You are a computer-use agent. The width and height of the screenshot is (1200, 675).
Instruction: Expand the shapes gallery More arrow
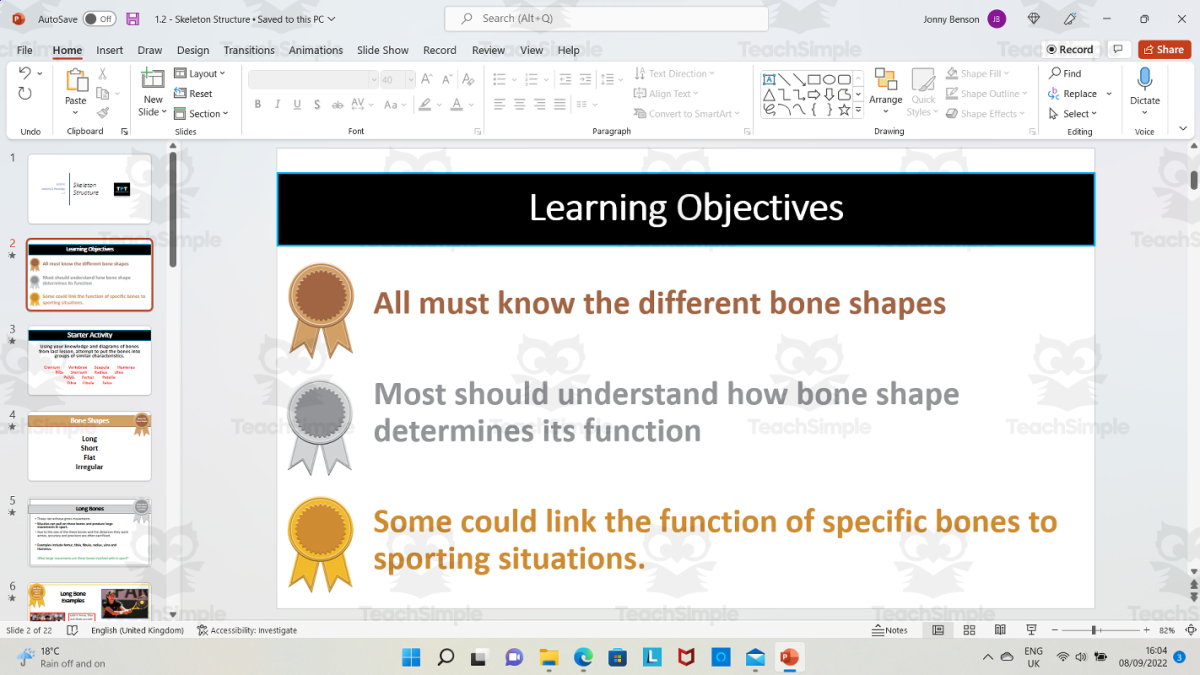858,110
